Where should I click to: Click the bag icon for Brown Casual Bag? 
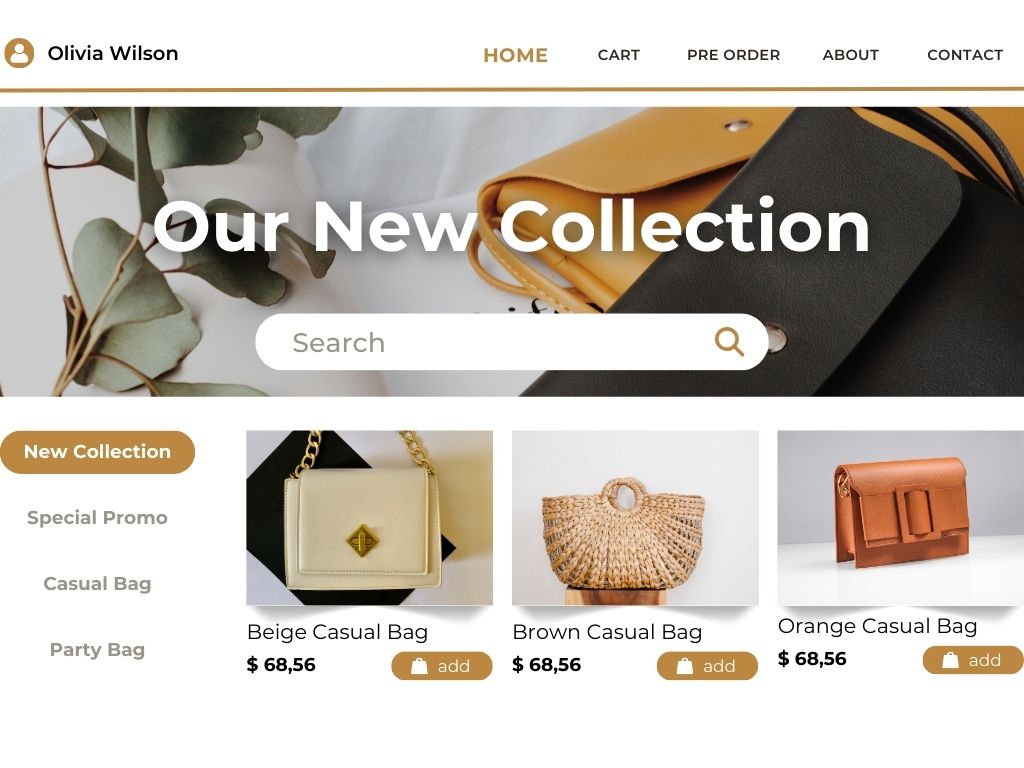point(684,666)
